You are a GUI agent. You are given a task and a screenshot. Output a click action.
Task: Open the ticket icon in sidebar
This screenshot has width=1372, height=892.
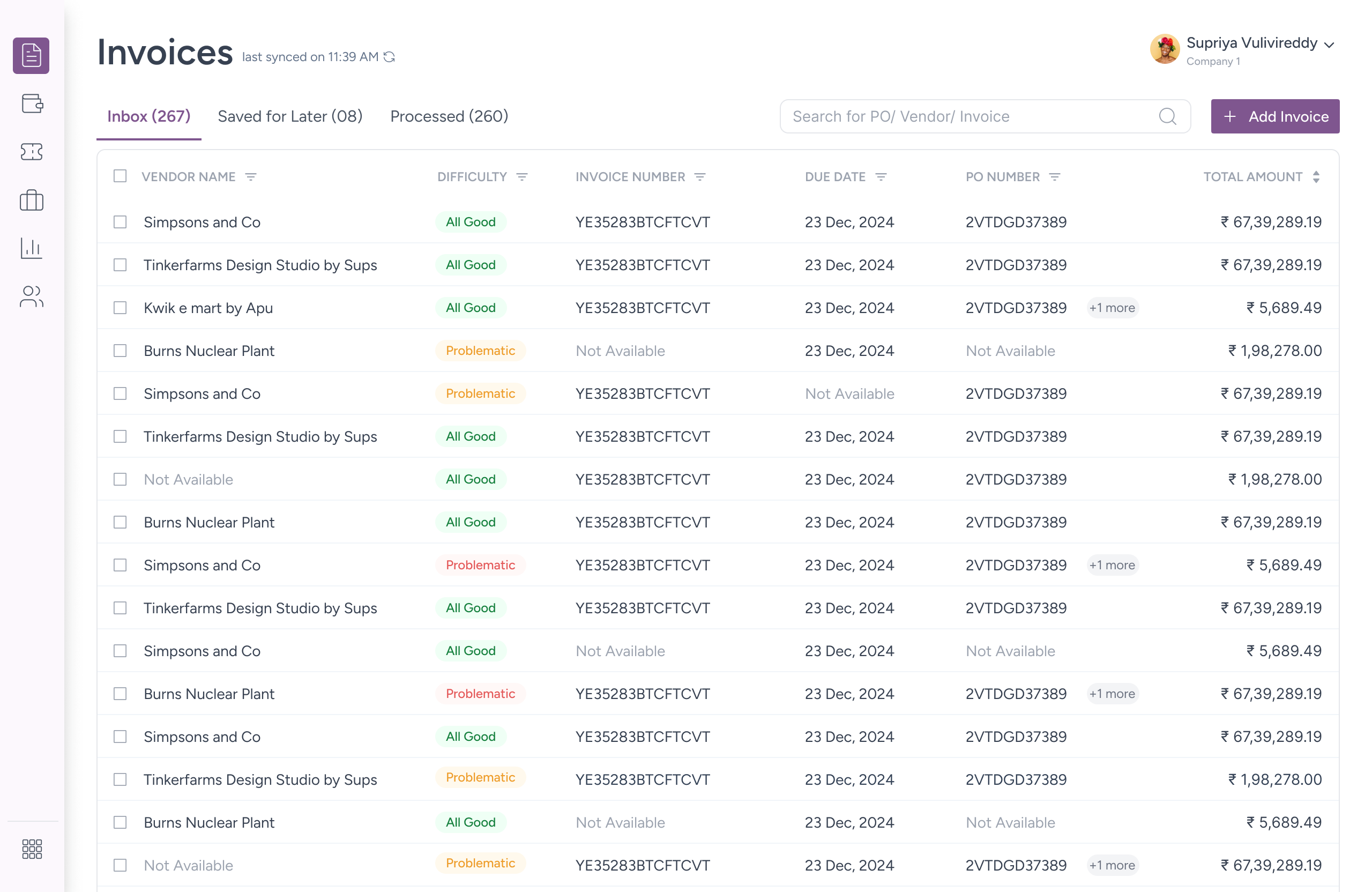tap(32, 152)
